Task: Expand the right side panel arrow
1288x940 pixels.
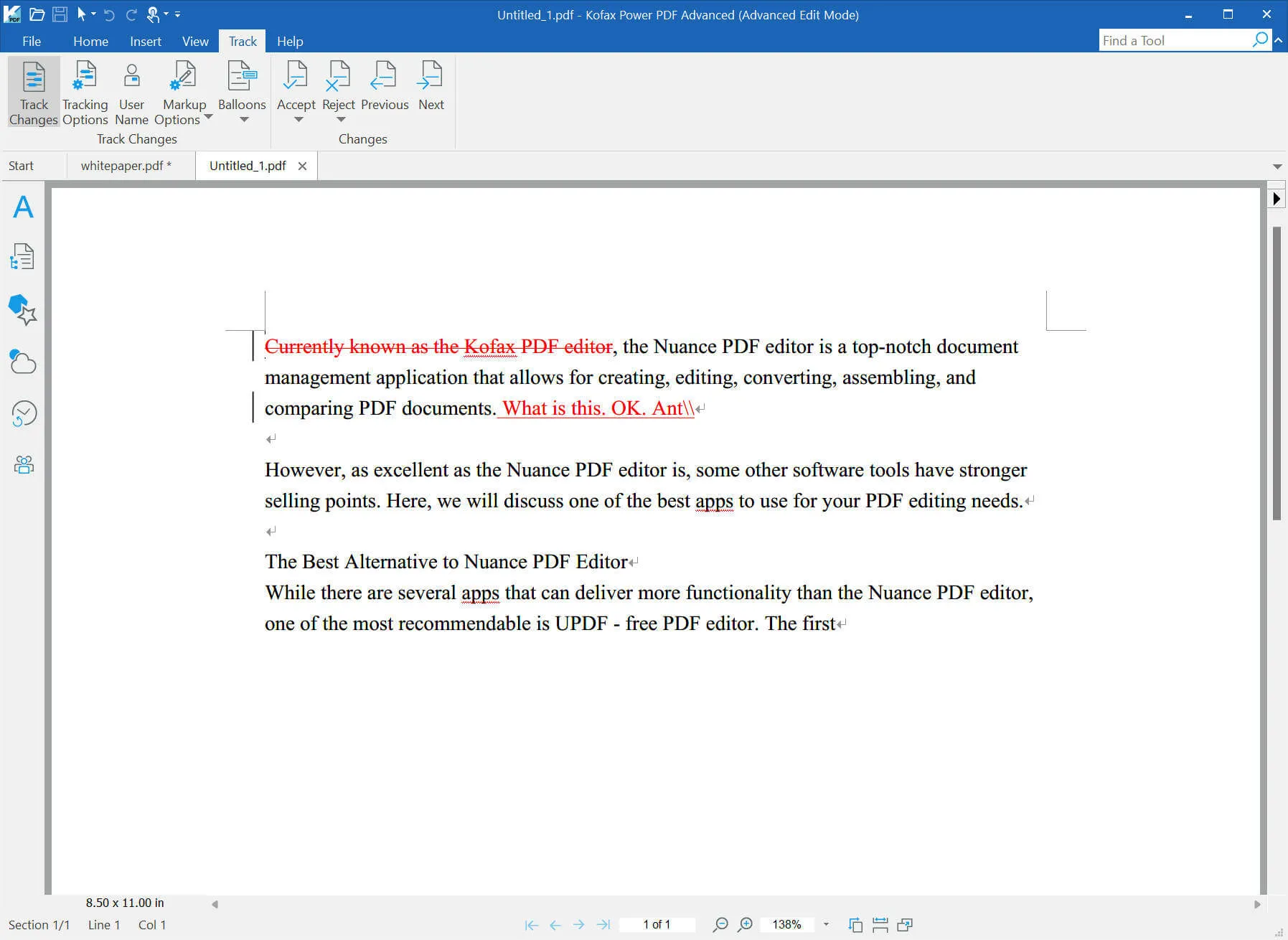Action: [x=1277, y=199]
